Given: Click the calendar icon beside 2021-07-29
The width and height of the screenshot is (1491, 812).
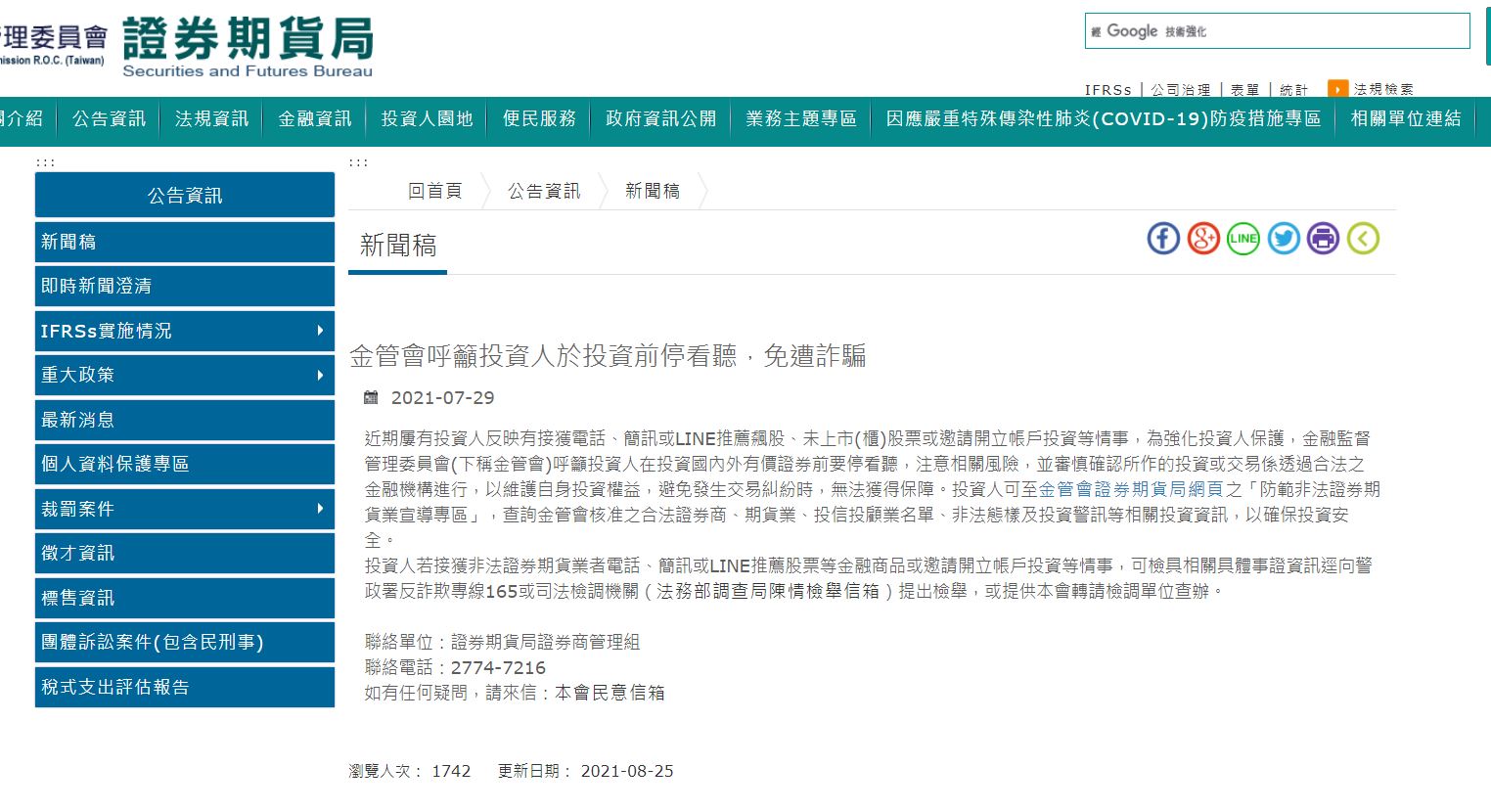Looking at the screenshot, I should coord(370,397).
